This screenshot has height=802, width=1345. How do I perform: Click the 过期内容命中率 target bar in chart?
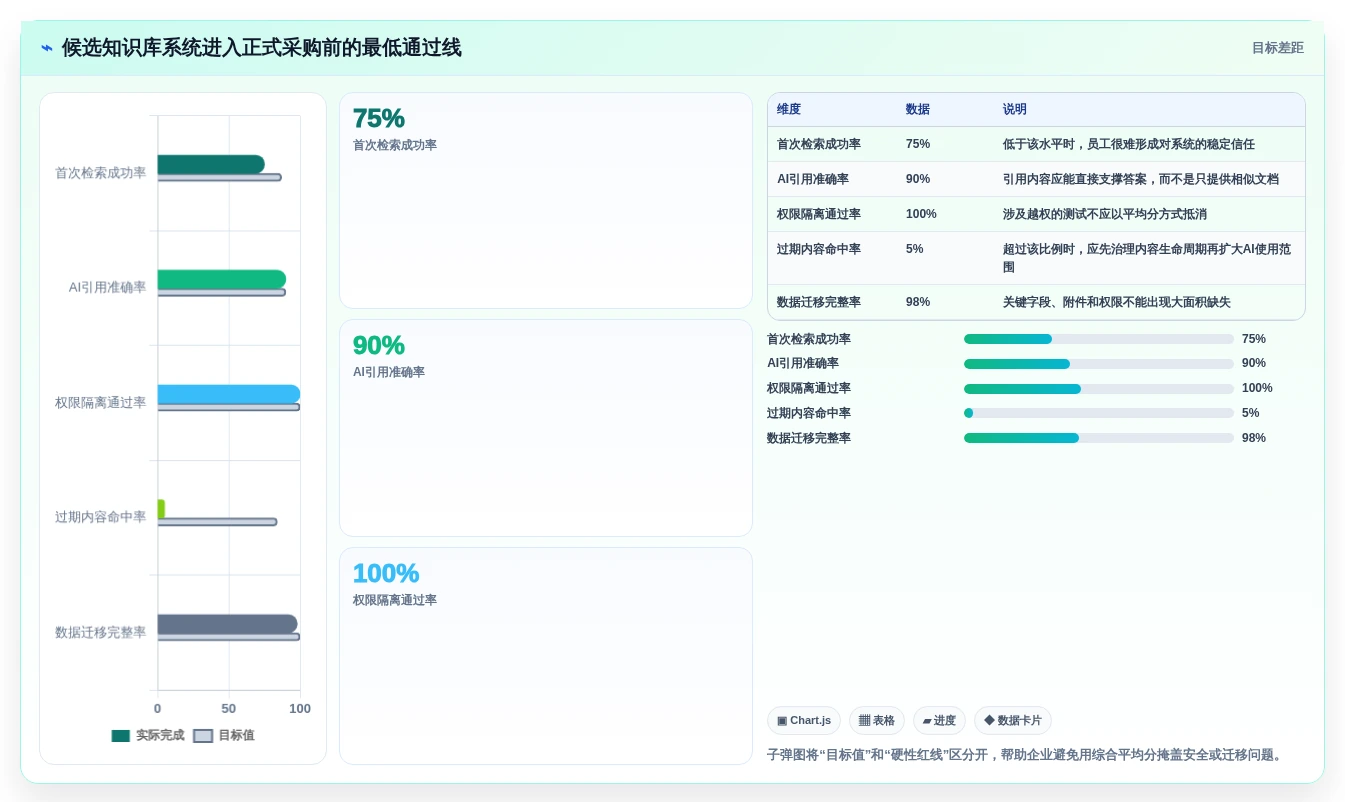[217, 522]
